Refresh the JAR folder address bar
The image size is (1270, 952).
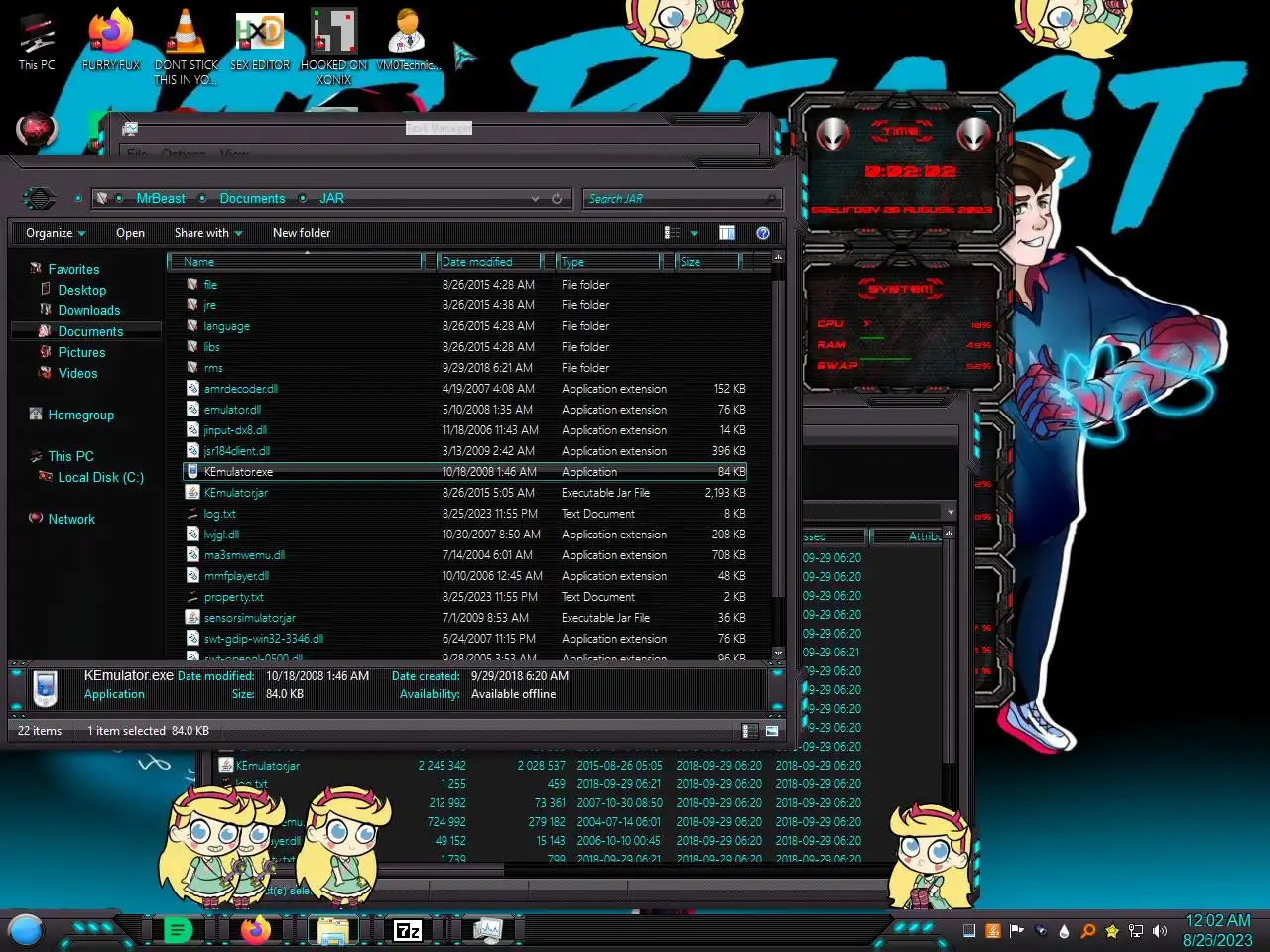[x=557, y=199]
